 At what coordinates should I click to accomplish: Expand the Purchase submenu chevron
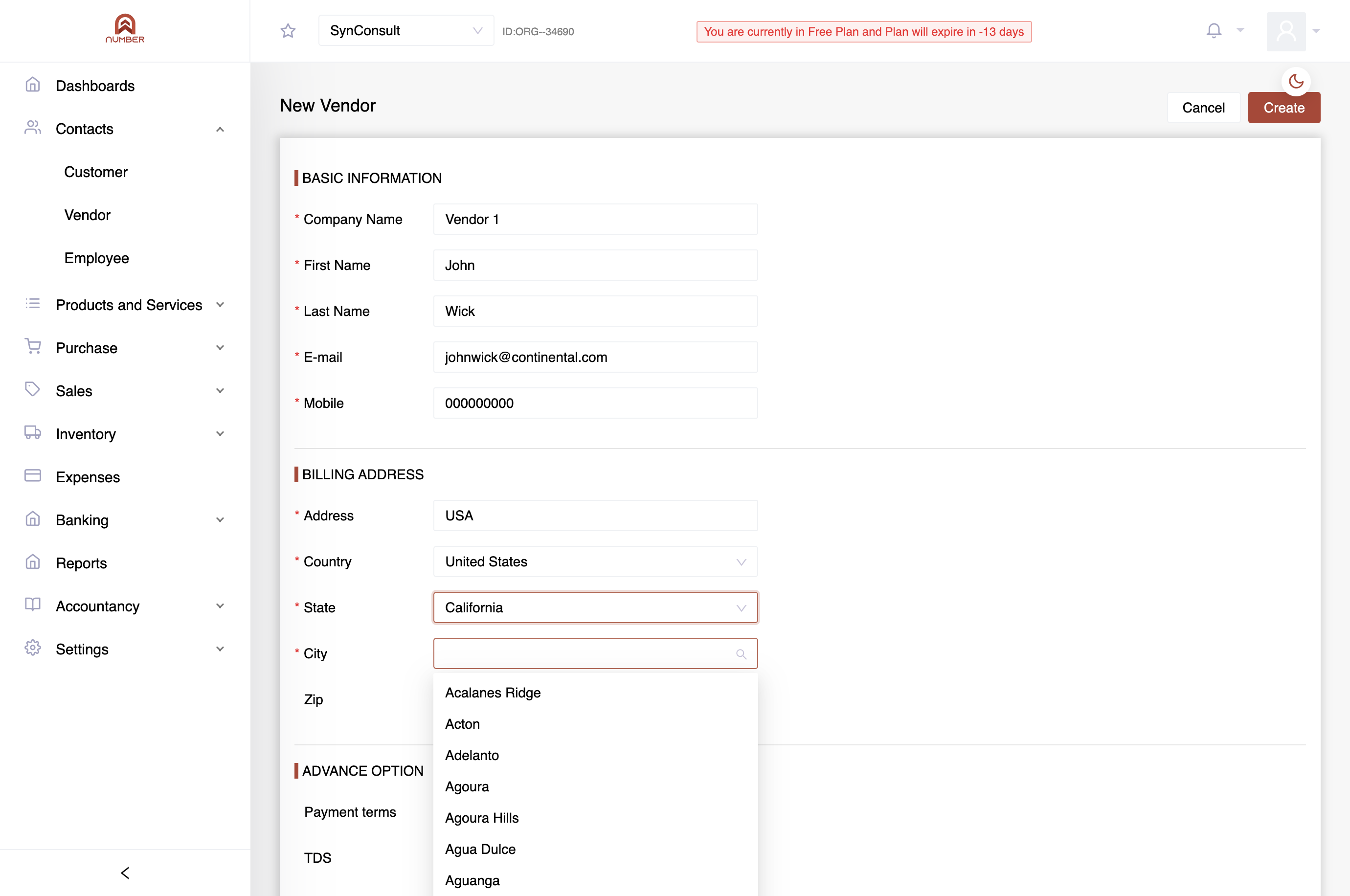(220, 348)
